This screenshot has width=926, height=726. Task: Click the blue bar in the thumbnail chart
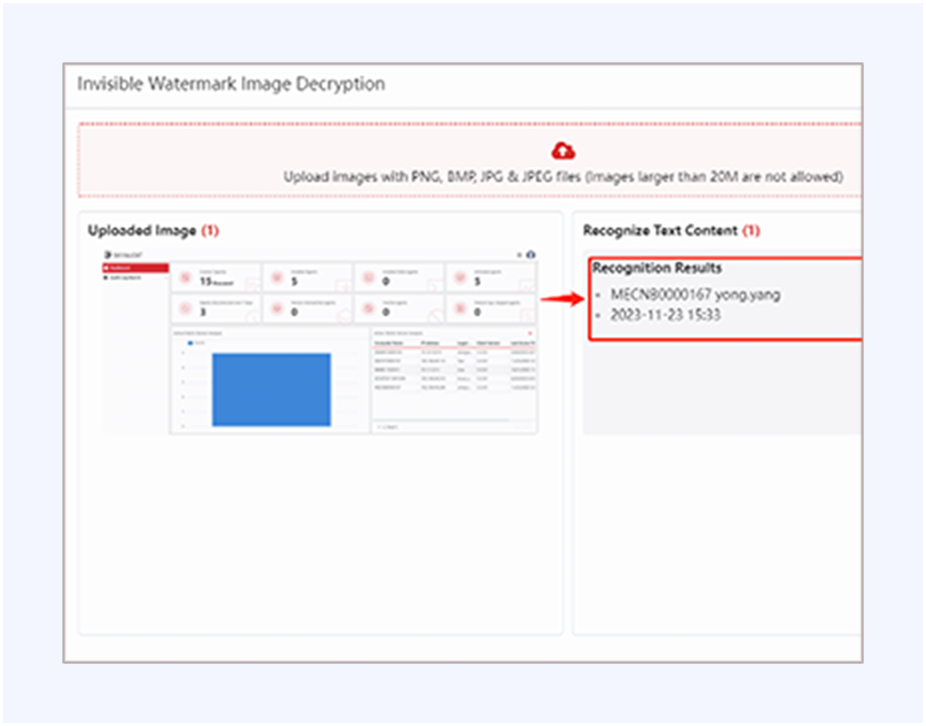coord(270,389)
